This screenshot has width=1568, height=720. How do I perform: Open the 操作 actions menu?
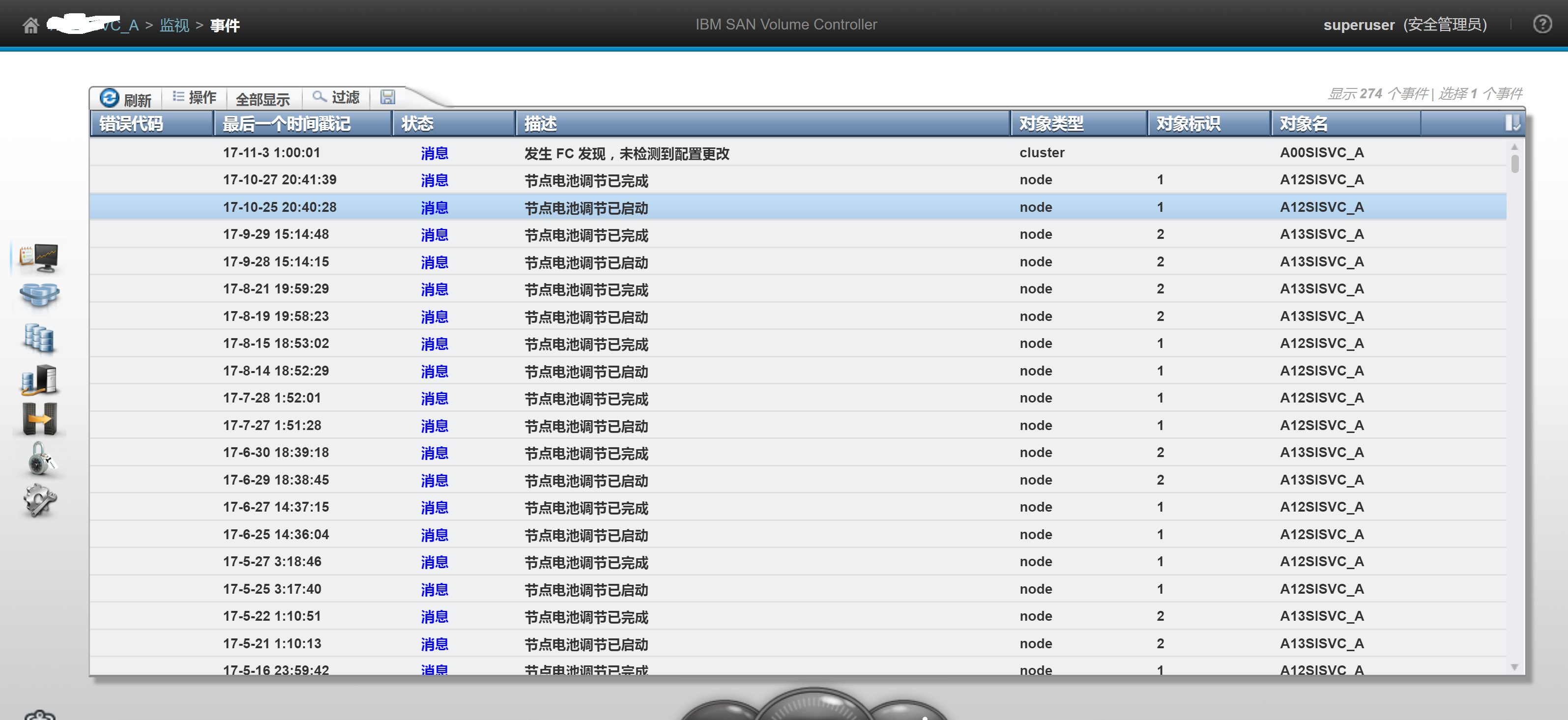195,97
